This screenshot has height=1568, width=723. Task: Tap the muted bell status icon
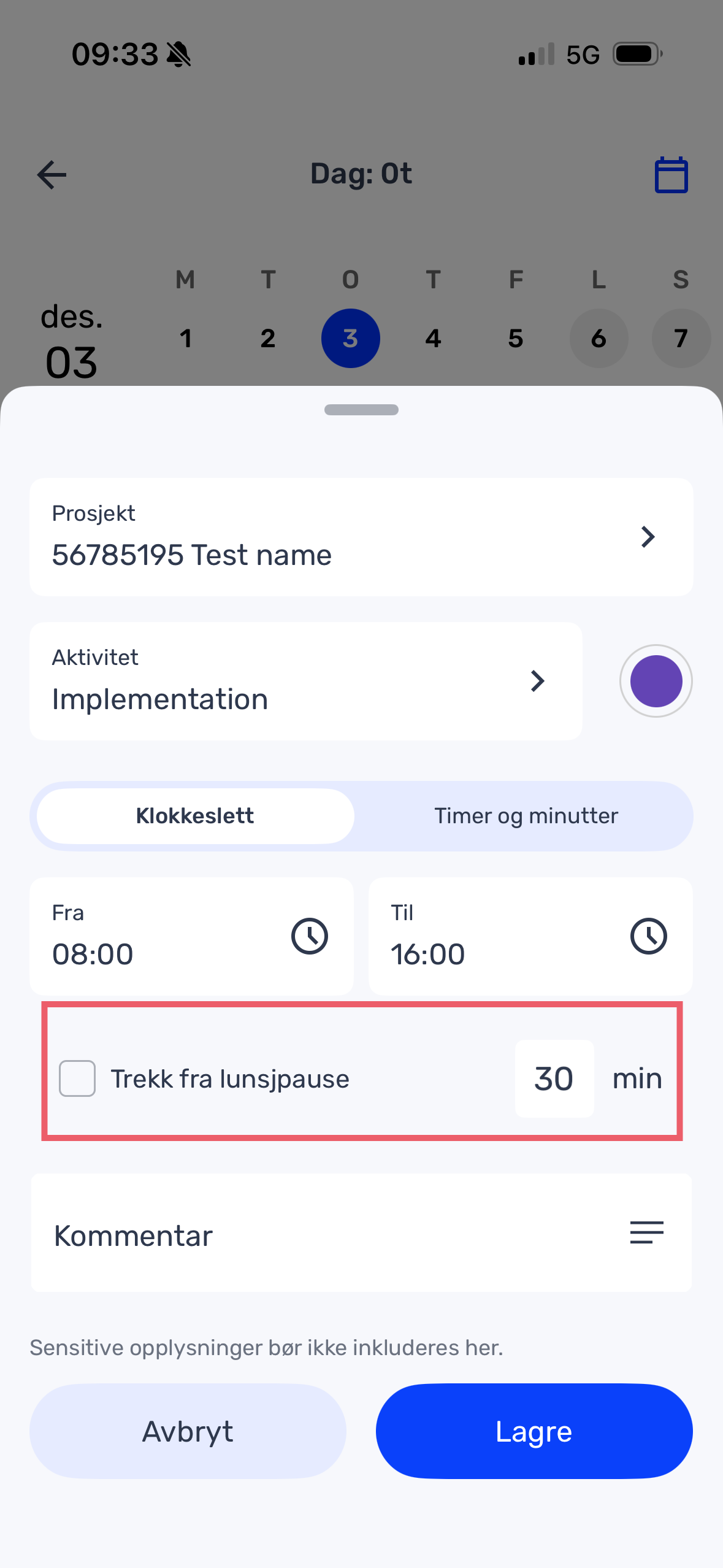coord(179,55)
